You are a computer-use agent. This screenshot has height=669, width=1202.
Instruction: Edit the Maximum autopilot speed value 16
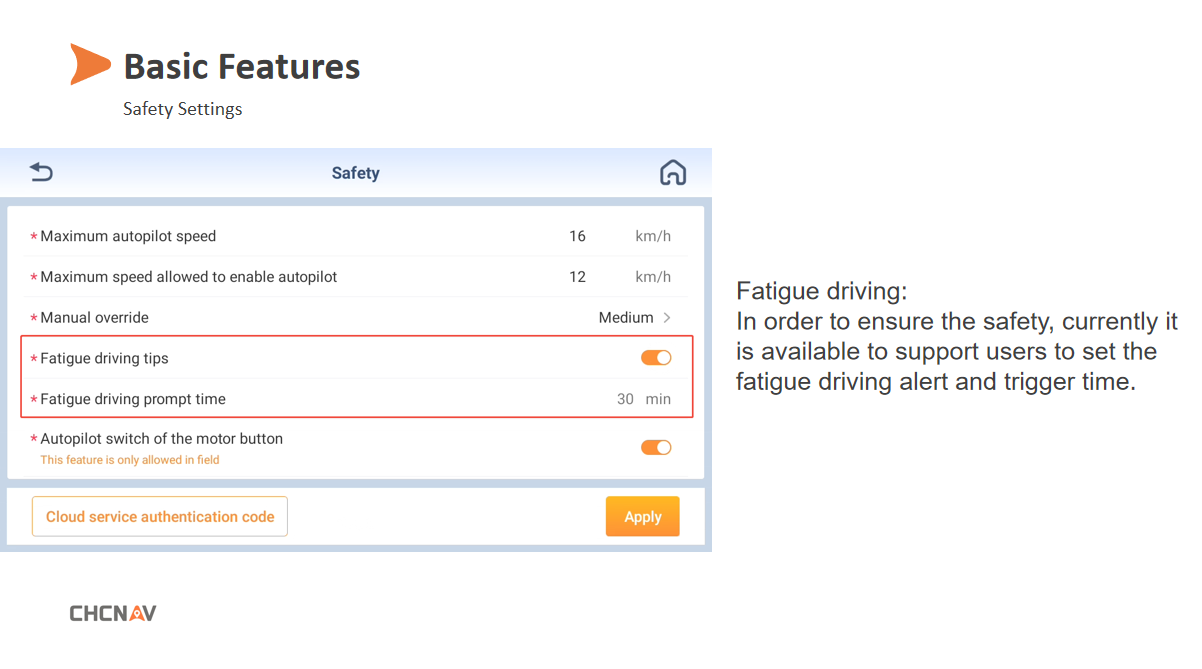(x=577, y=237)
